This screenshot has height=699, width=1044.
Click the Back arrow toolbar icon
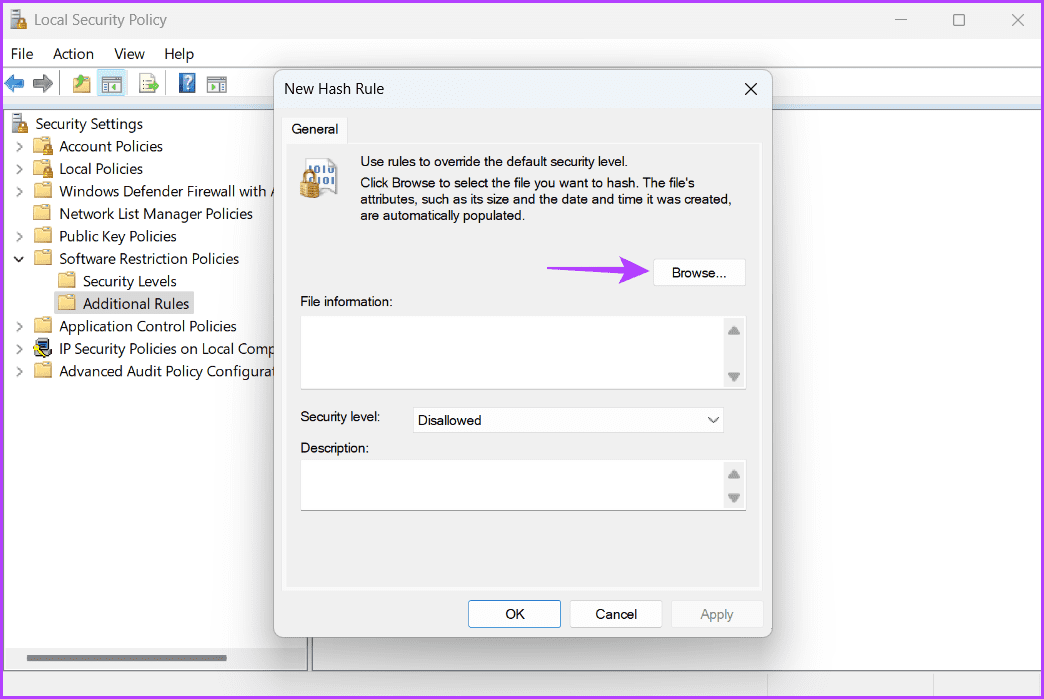[15, 84]
